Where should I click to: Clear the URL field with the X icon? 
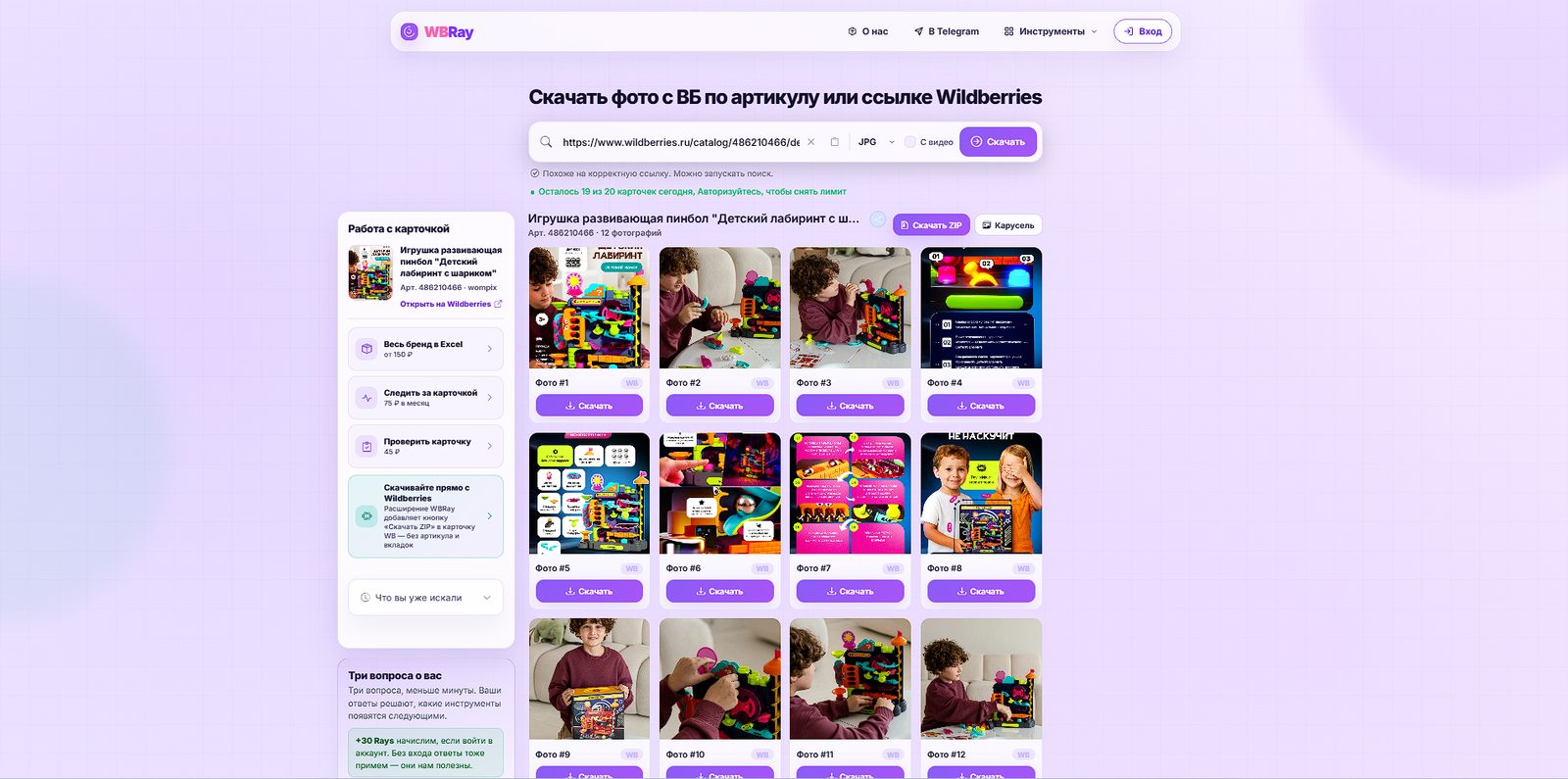pos(810,142)
